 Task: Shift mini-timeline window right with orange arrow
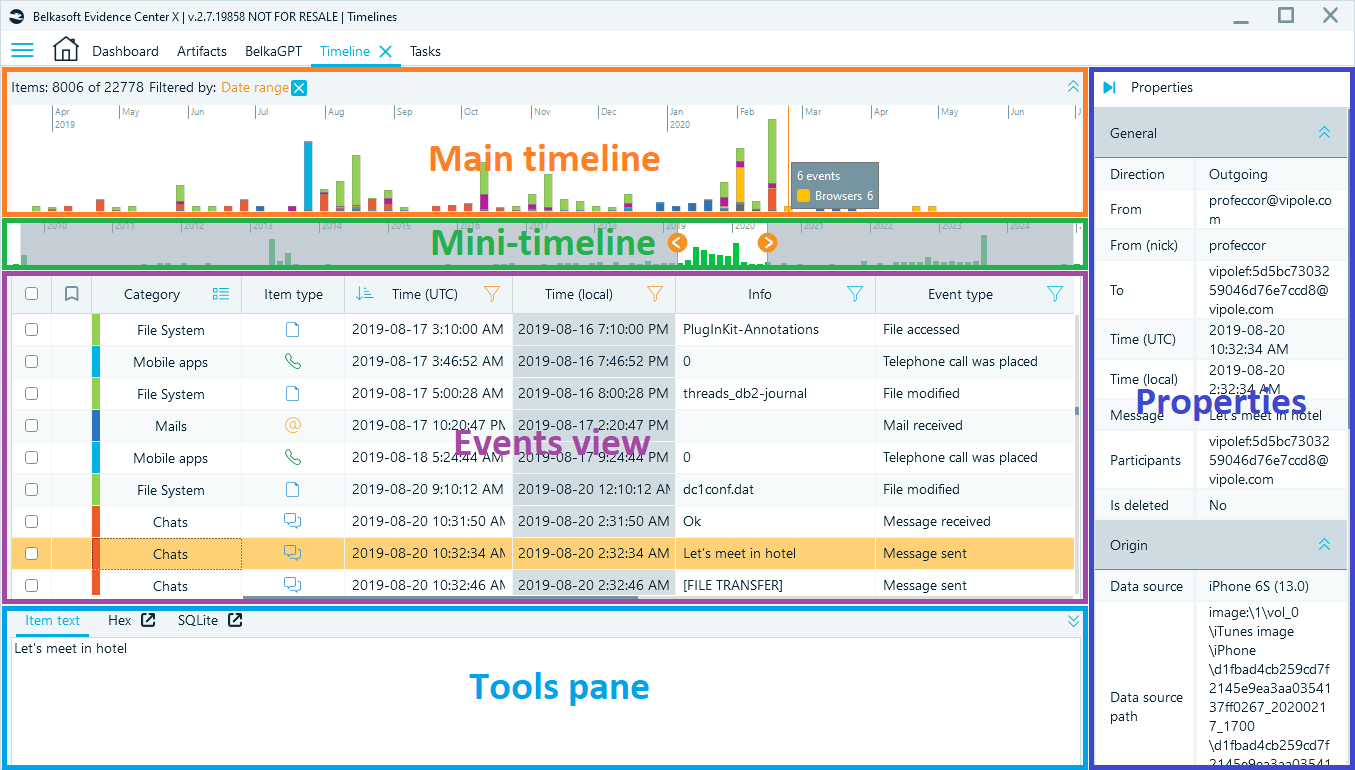pyautogui.click(x=767, y=242)
